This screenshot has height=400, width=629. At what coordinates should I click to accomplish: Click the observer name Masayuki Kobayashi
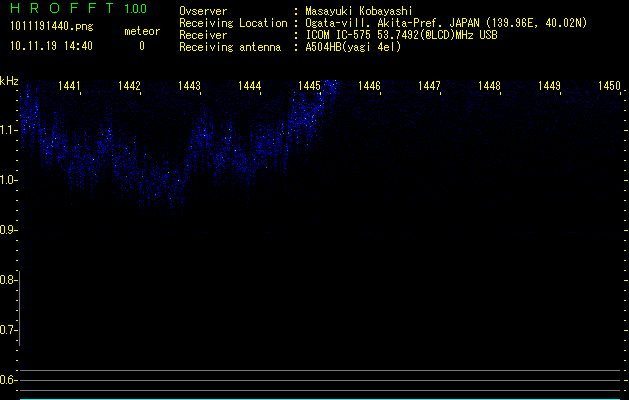(x=359, y=11)
